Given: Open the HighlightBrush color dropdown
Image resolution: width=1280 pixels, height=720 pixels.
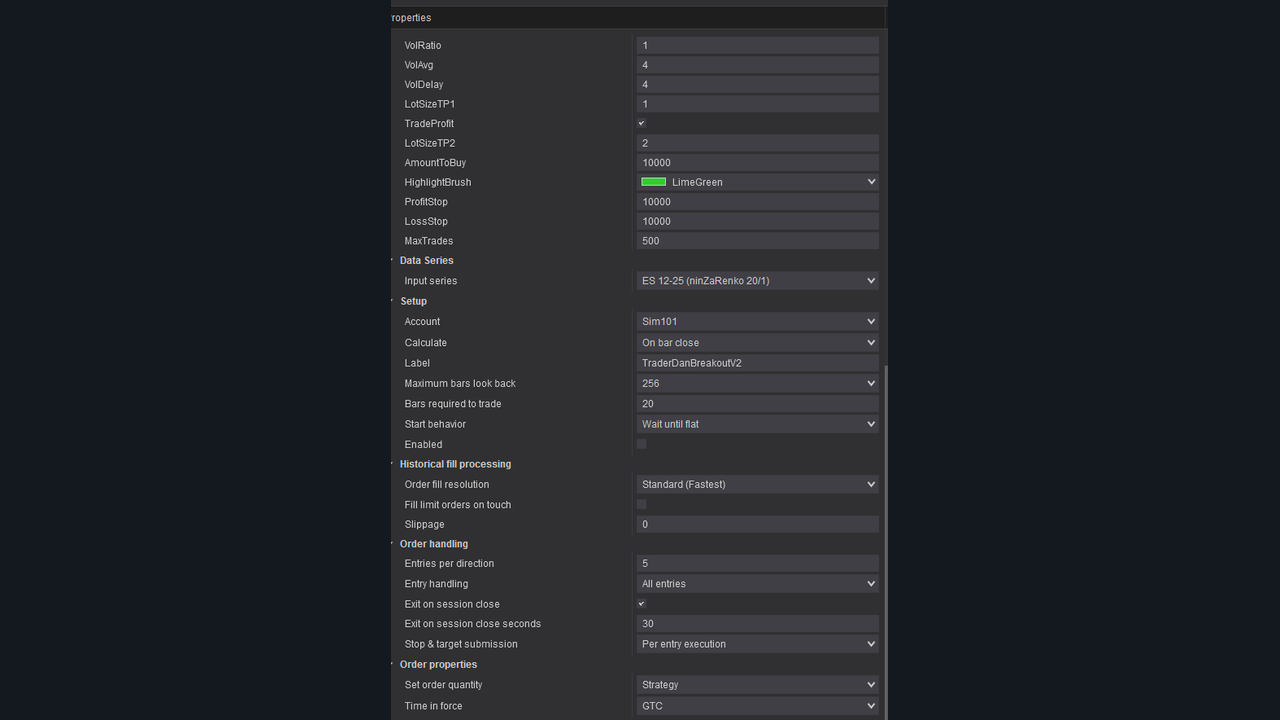Looking at the screenshot, I should (868, 181).
